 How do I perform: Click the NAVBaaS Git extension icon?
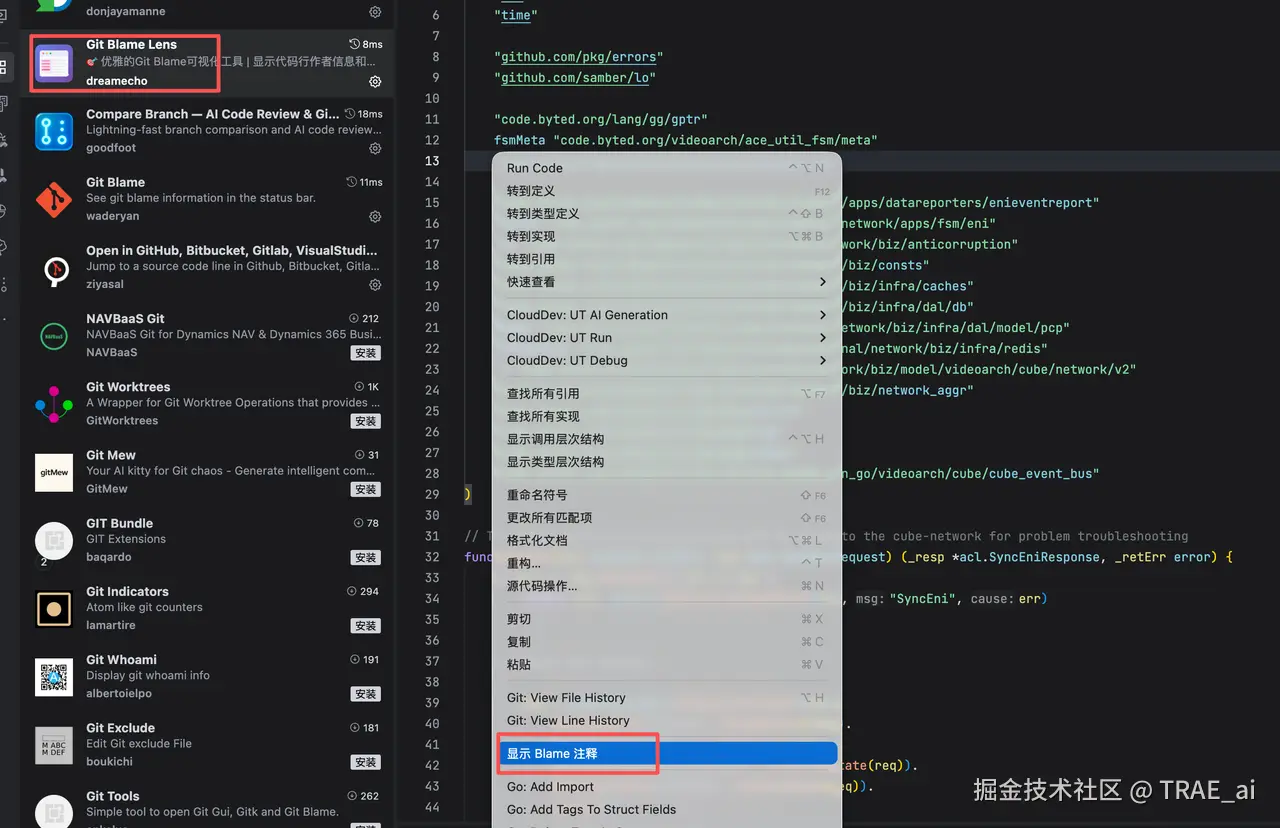(54, 336)
